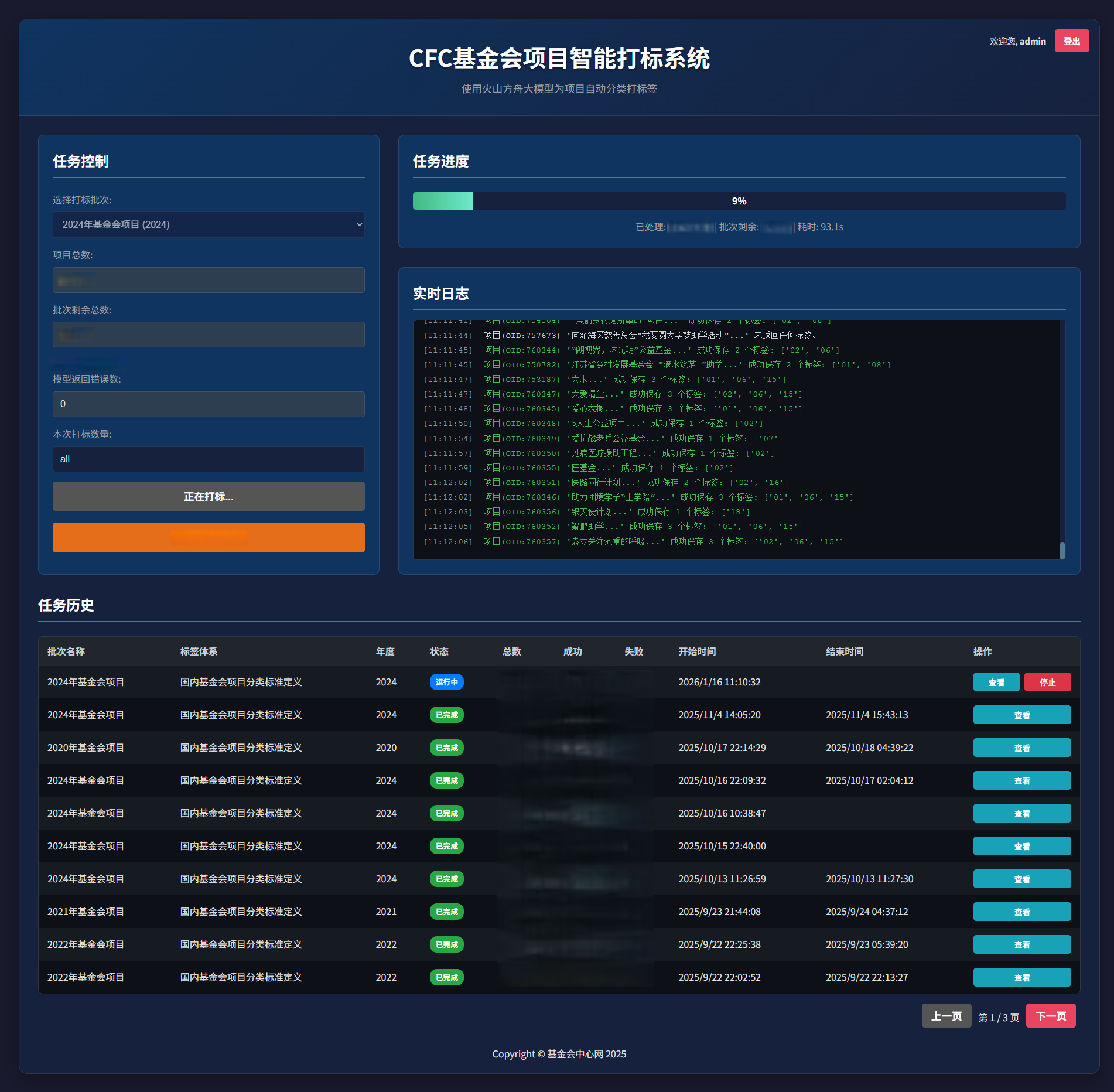
Task: Click the 本次打标数量 input containing all
Action: pyautogui.click(x=209, y=459)
